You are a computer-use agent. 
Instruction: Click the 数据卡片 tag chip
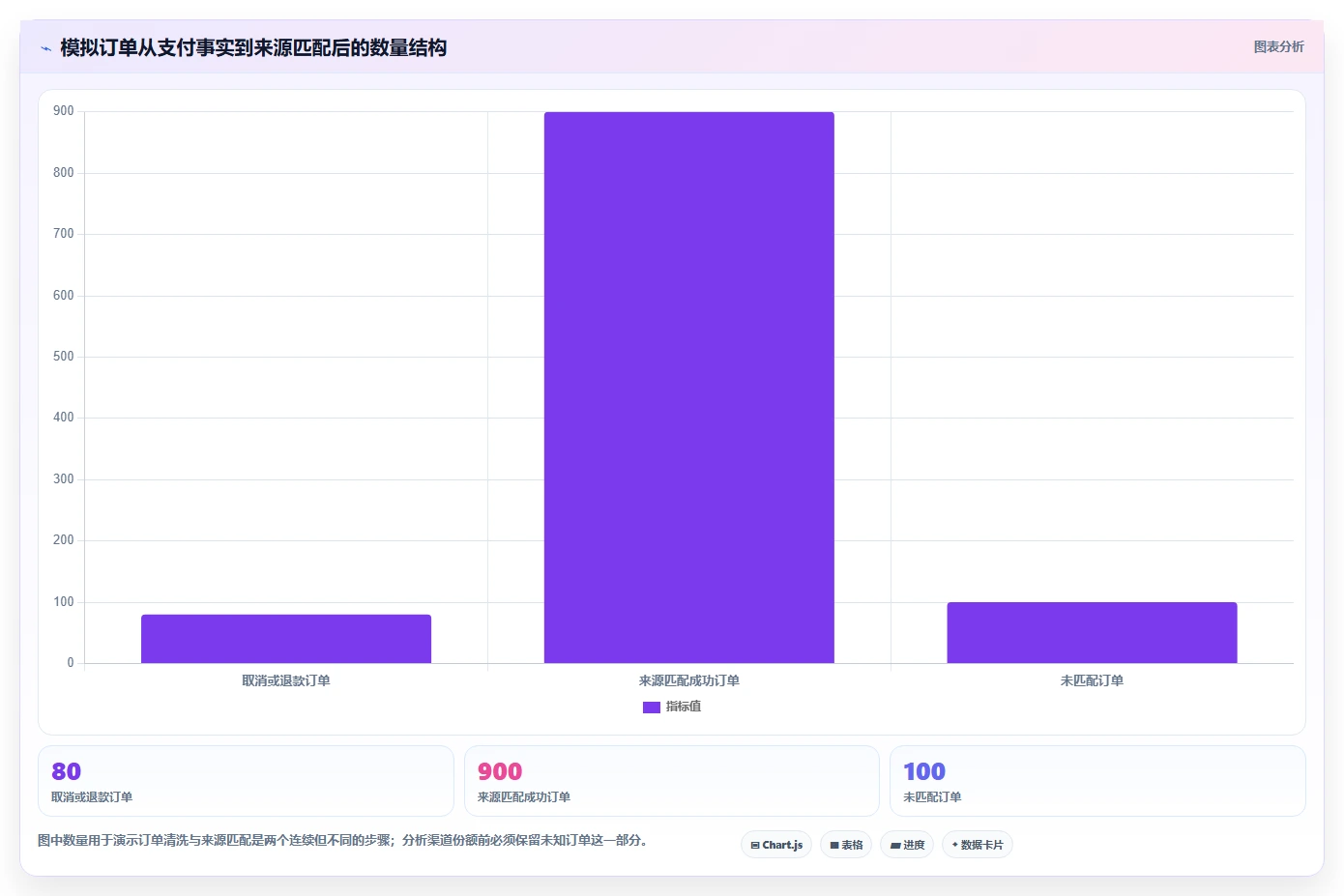pyautogui.click(x=978, y=845)
